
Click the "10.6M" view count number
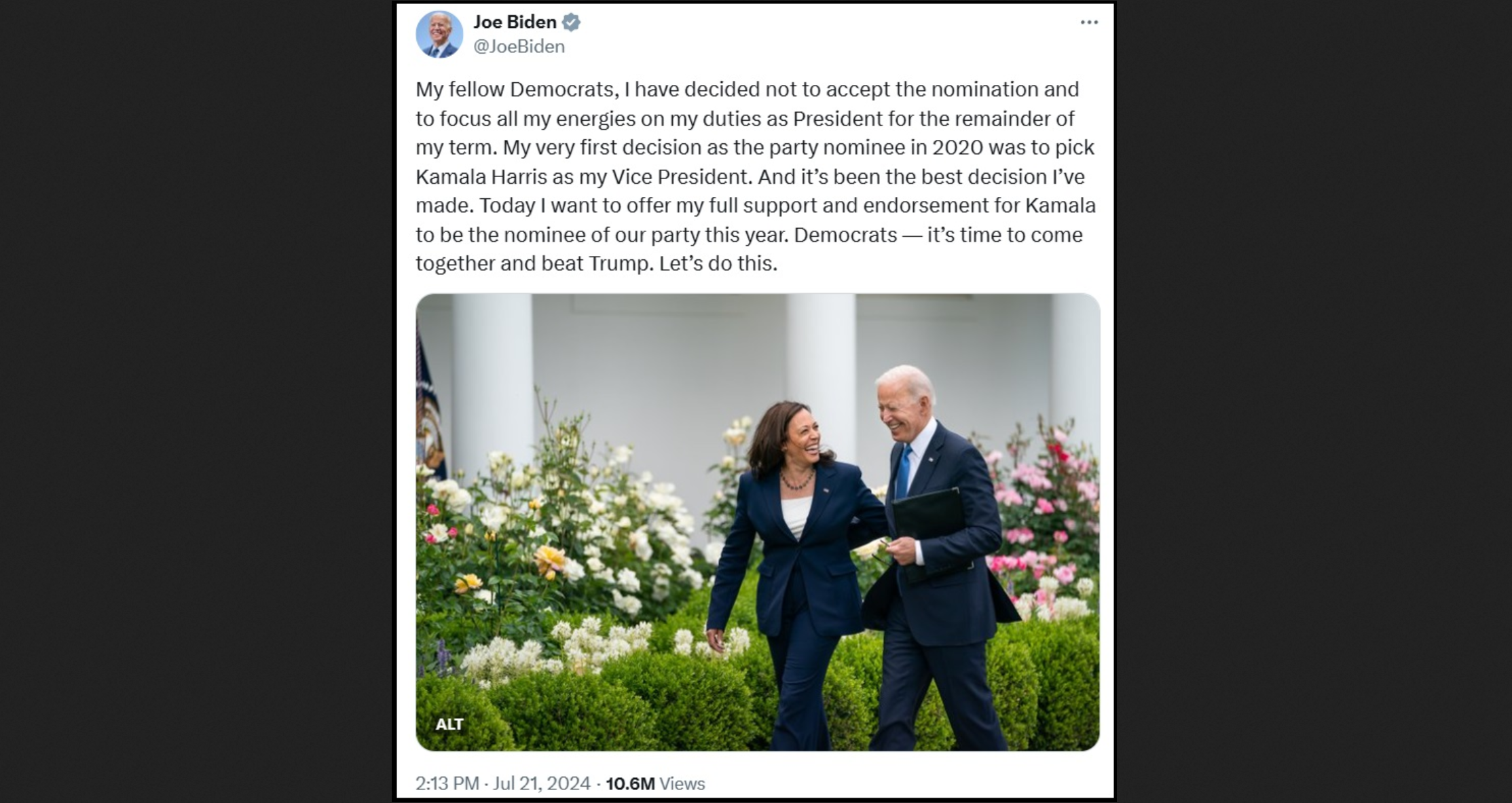pos(630,783)
